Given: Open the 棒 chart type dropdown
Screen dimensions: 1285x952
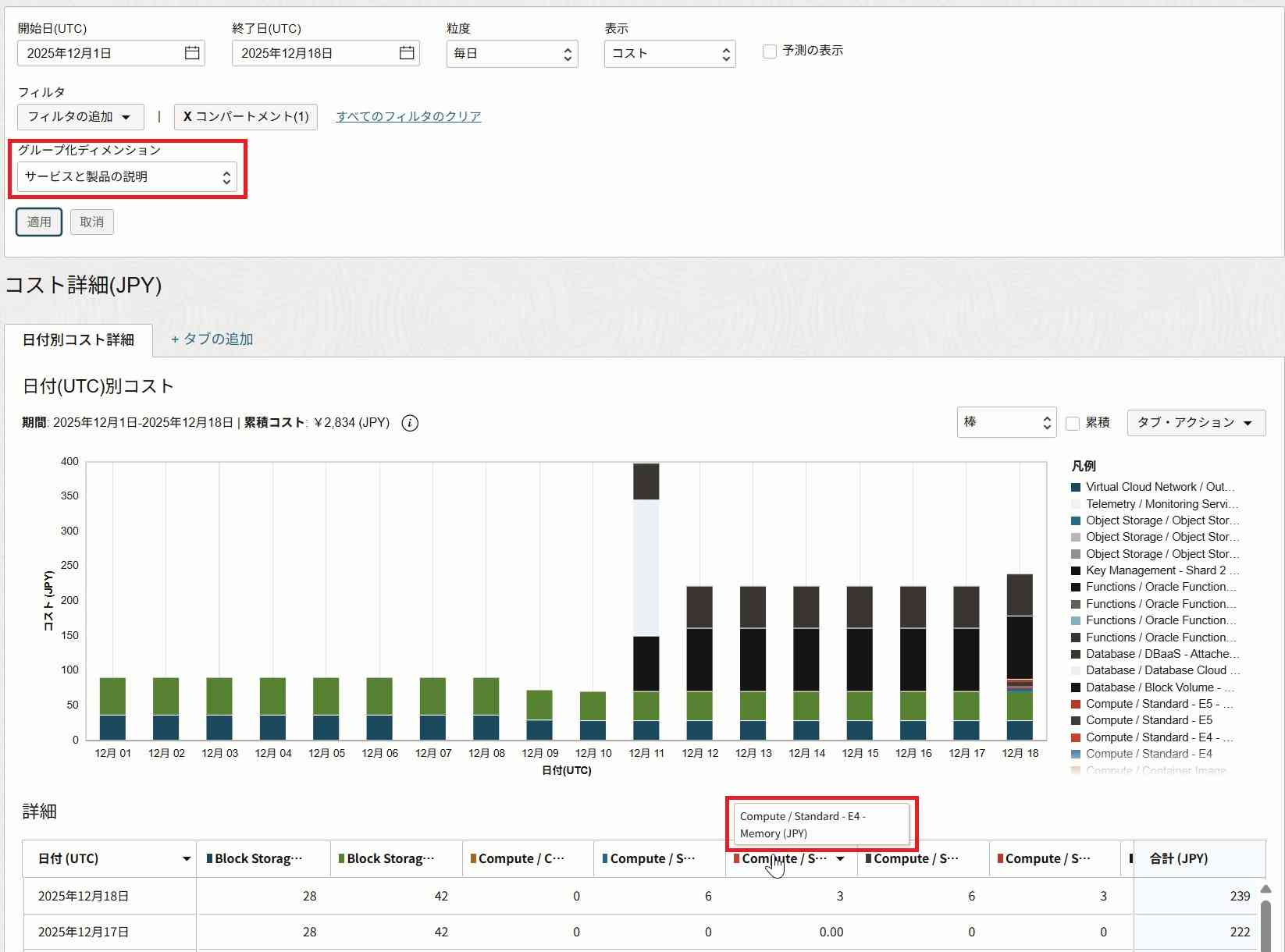Looking at the screenshot, I should (1006, 422).
